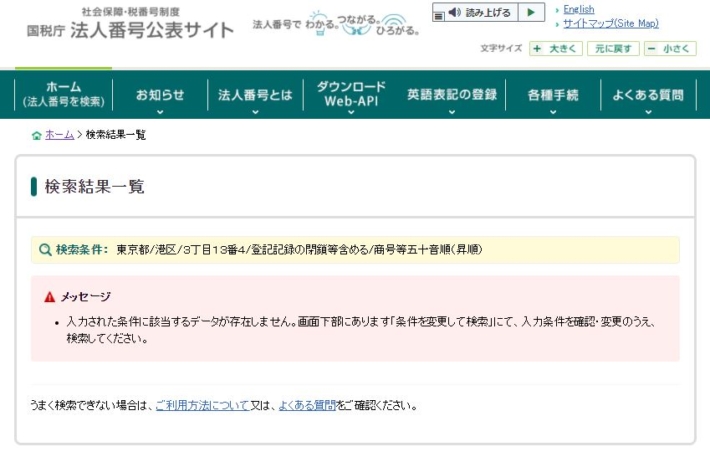
Task: Click the 検索結果一覧 breadcrumb text
Action: pos(115,135)
